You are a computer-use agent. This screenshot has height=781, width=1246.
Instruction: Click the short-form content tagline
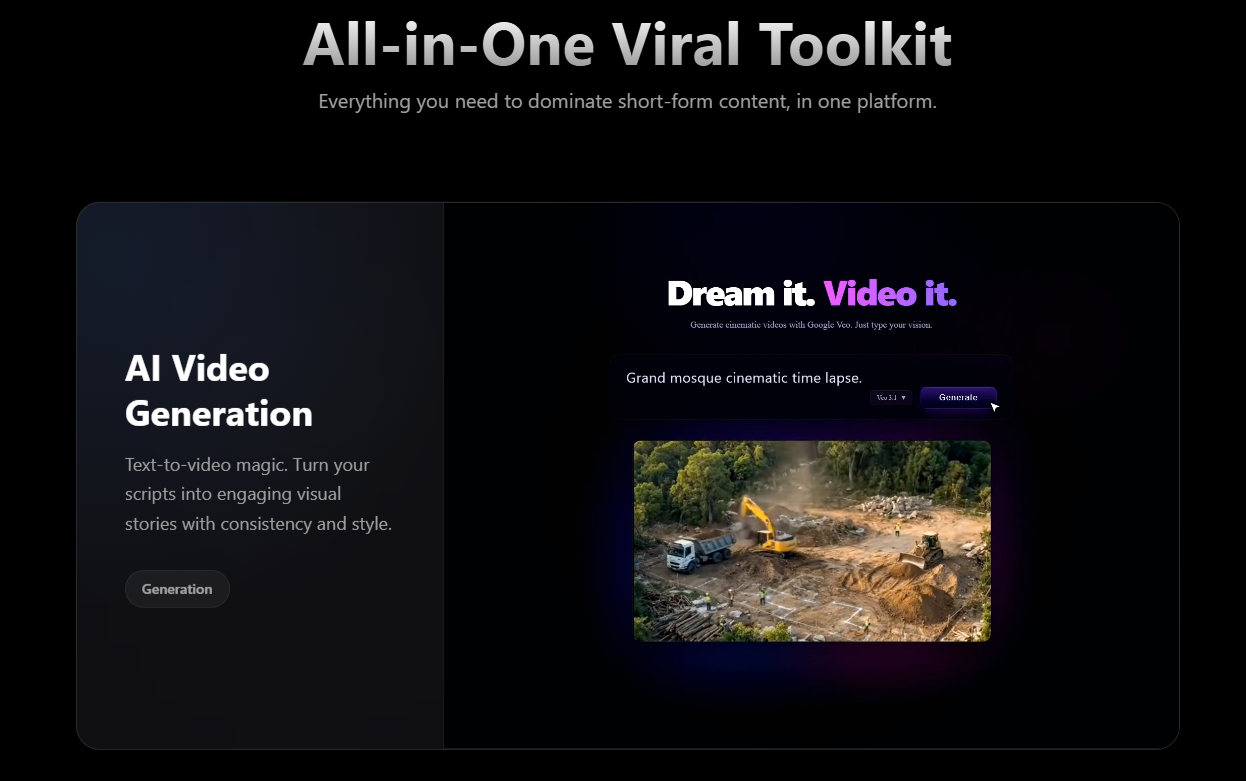[627, 101]
